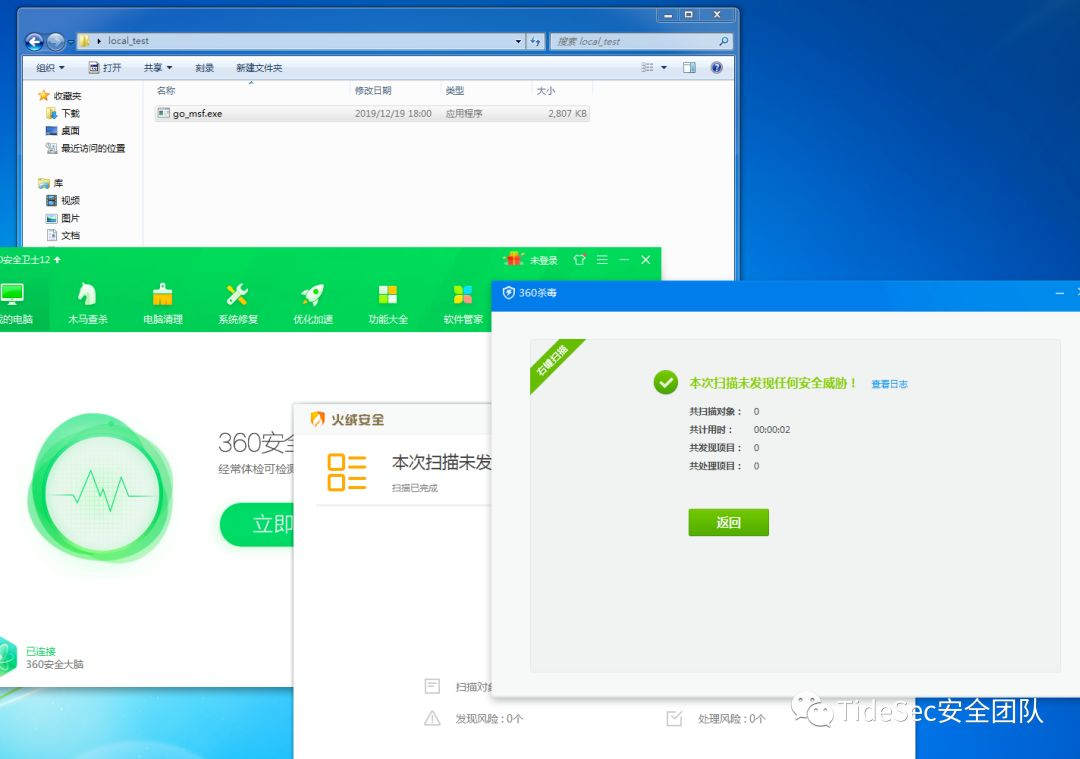Click 查看日志 link in 360杀毒
1080x759 pixels.
pos(889,384)
